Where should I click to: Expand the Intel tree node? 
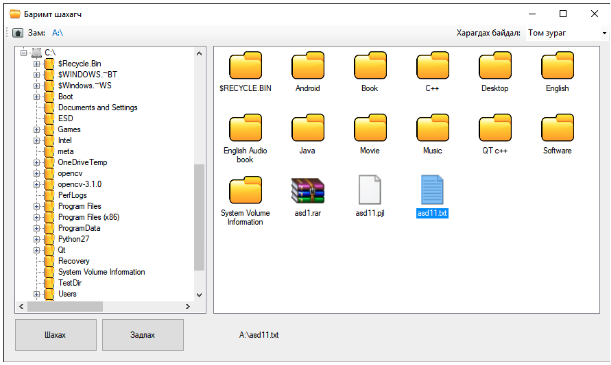coord(37,140)
